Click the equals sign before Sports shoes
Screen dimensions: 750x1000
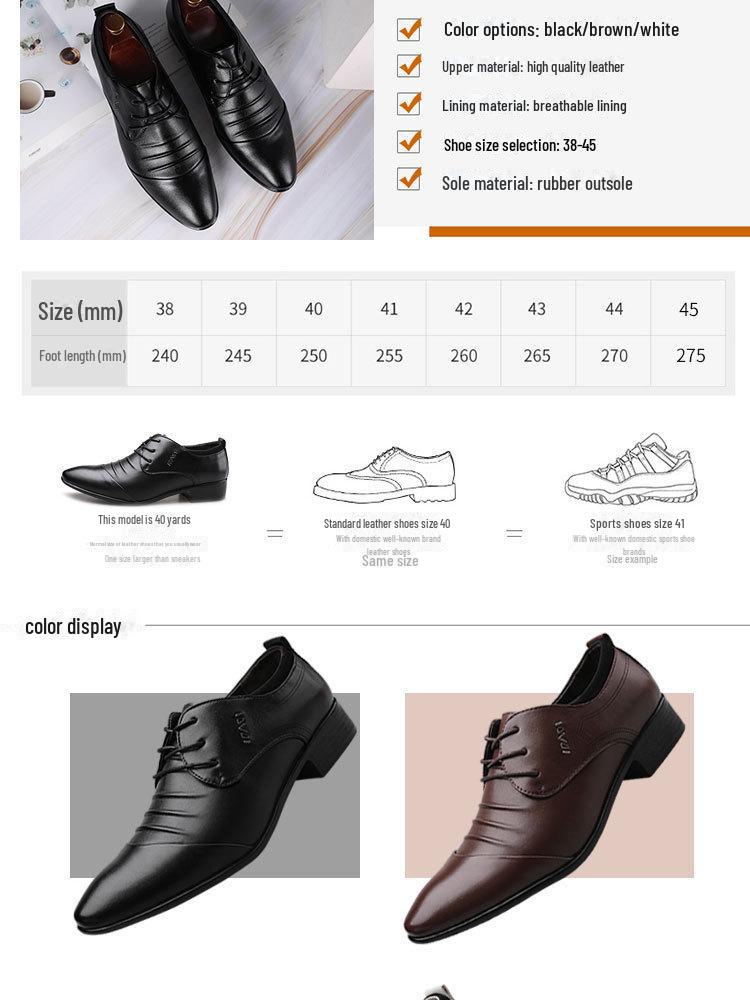tap(514, 534)
